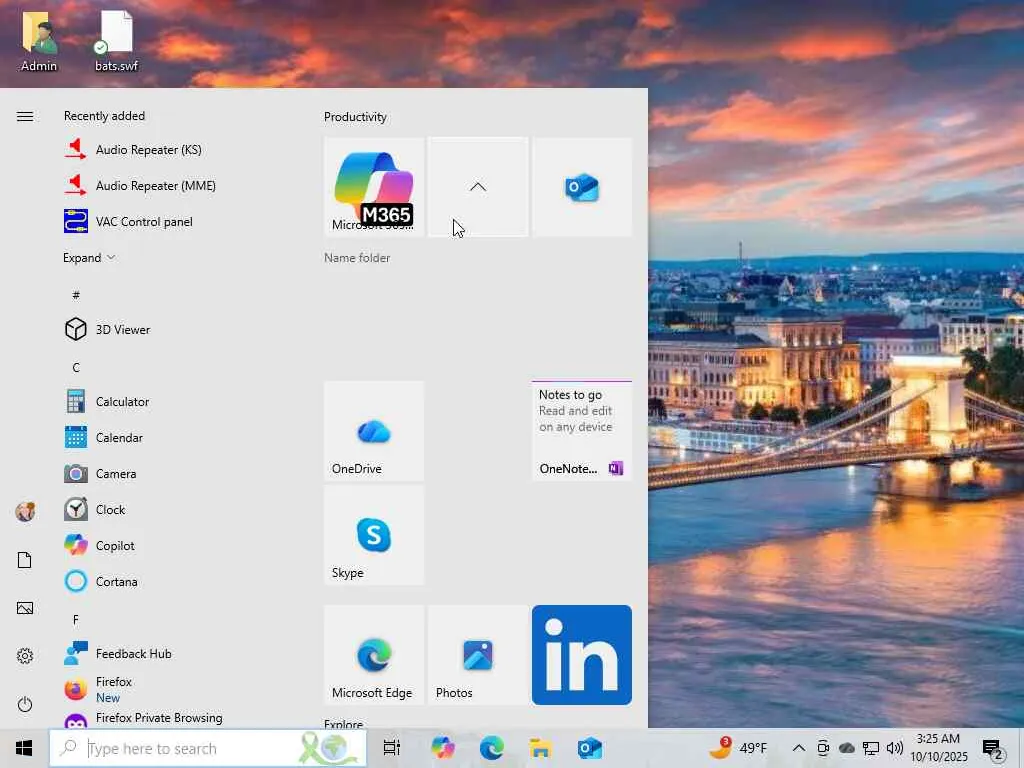Viewport: 1024px width, 768px height.
Task: Collapse the tile folder with the up chevron
Action: pos(478,187)
